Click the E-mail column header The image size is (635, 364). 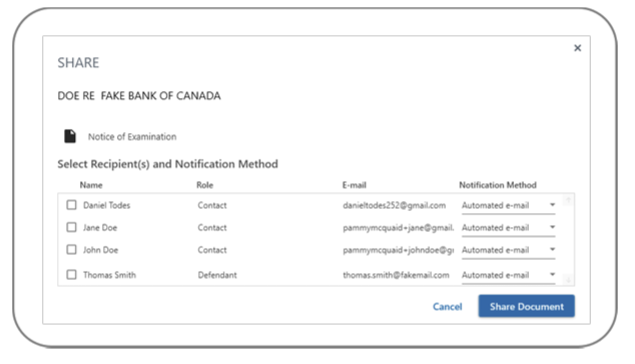(x=354, y=185)
